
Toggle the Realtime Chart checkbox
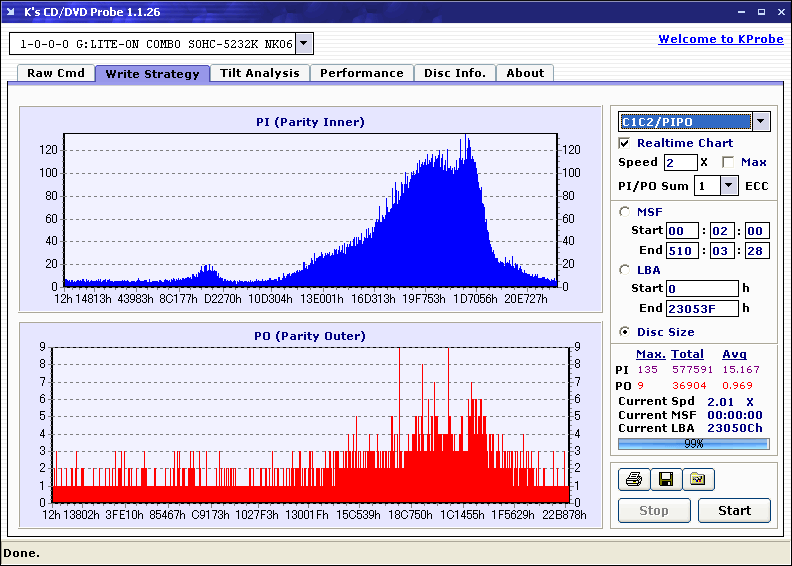[624, 143]
